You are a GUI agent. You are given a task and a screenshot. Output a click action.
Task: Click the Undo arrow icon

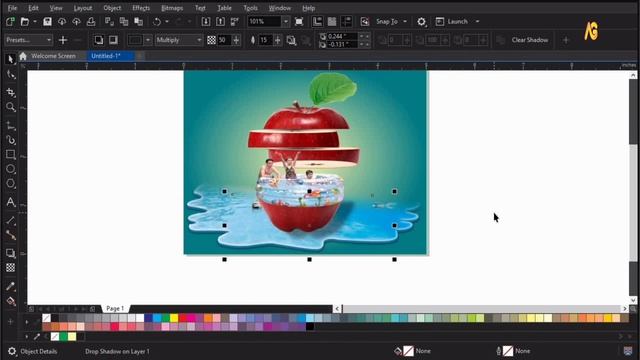click(157, 22)
